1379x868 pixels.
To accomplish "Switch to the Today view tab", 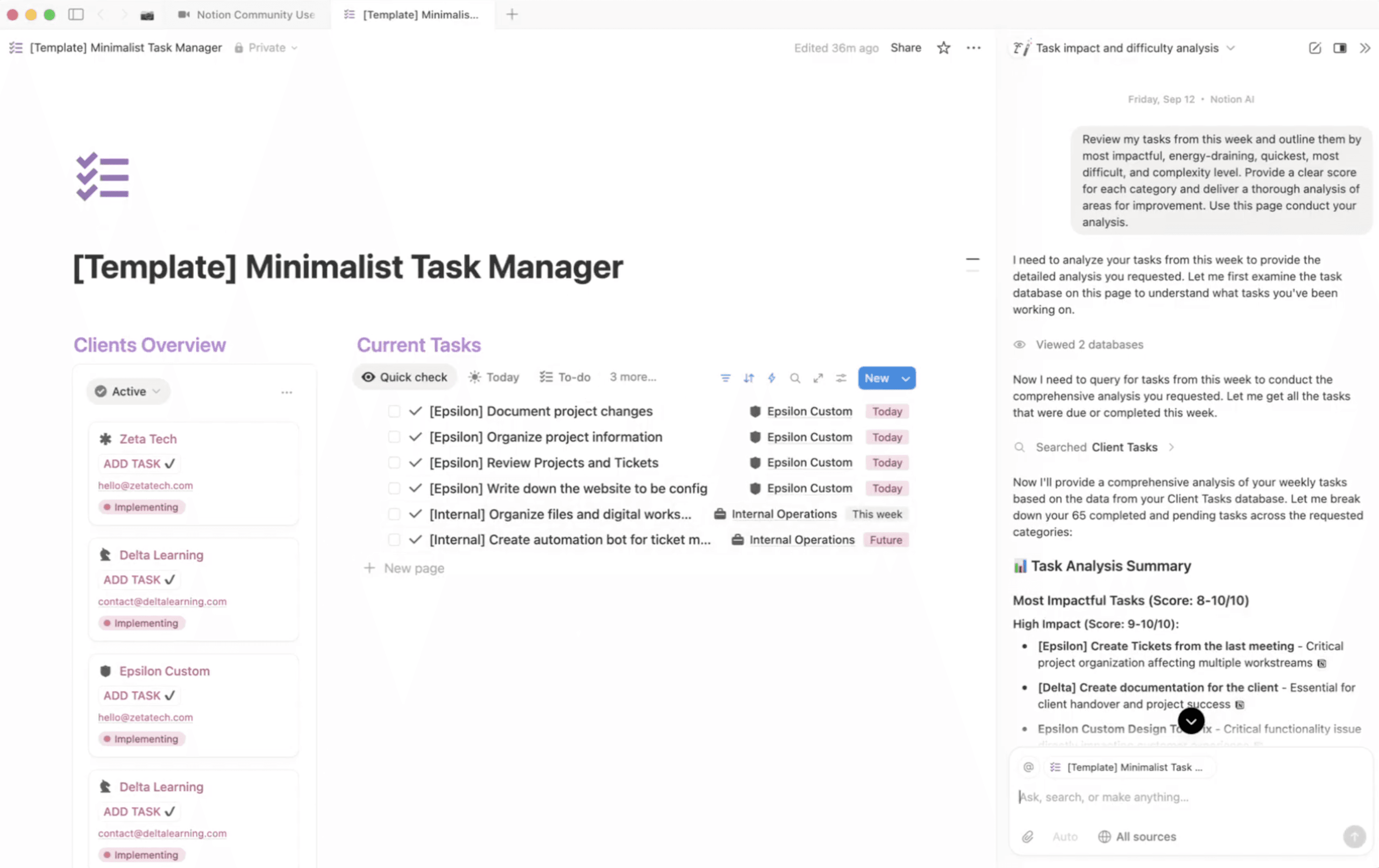I will click(x=494, y=377).
